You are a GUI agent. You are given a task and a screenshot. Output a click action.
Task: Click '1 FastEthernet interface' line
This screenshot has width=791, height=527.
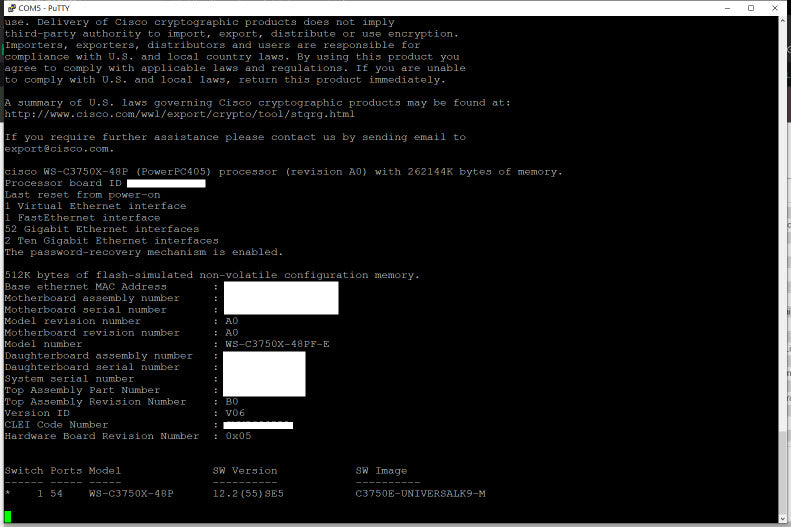click(82, 218)
